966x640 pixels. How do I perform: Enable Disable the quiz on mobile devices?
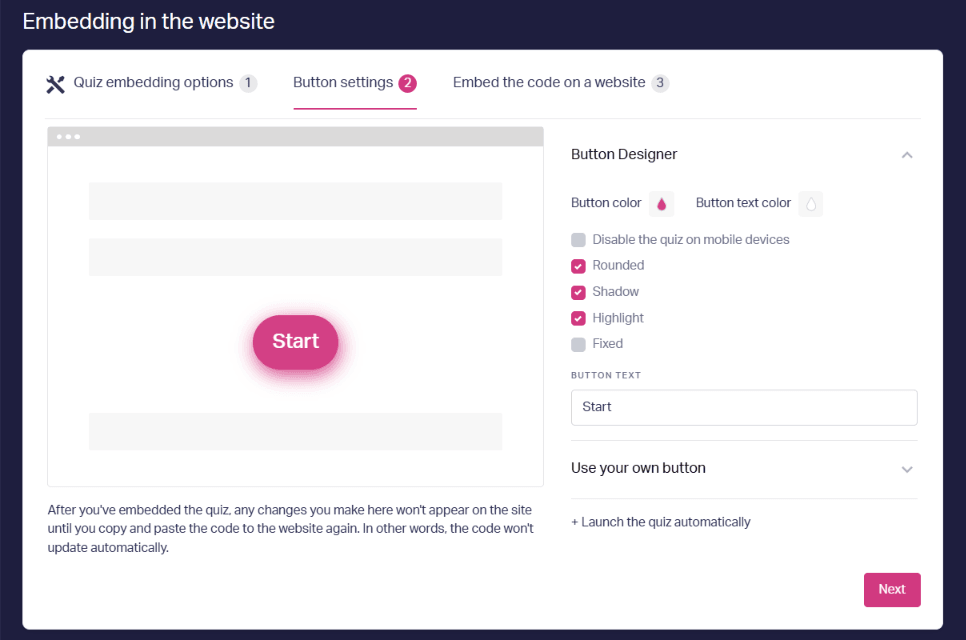(x=578, y=240)
